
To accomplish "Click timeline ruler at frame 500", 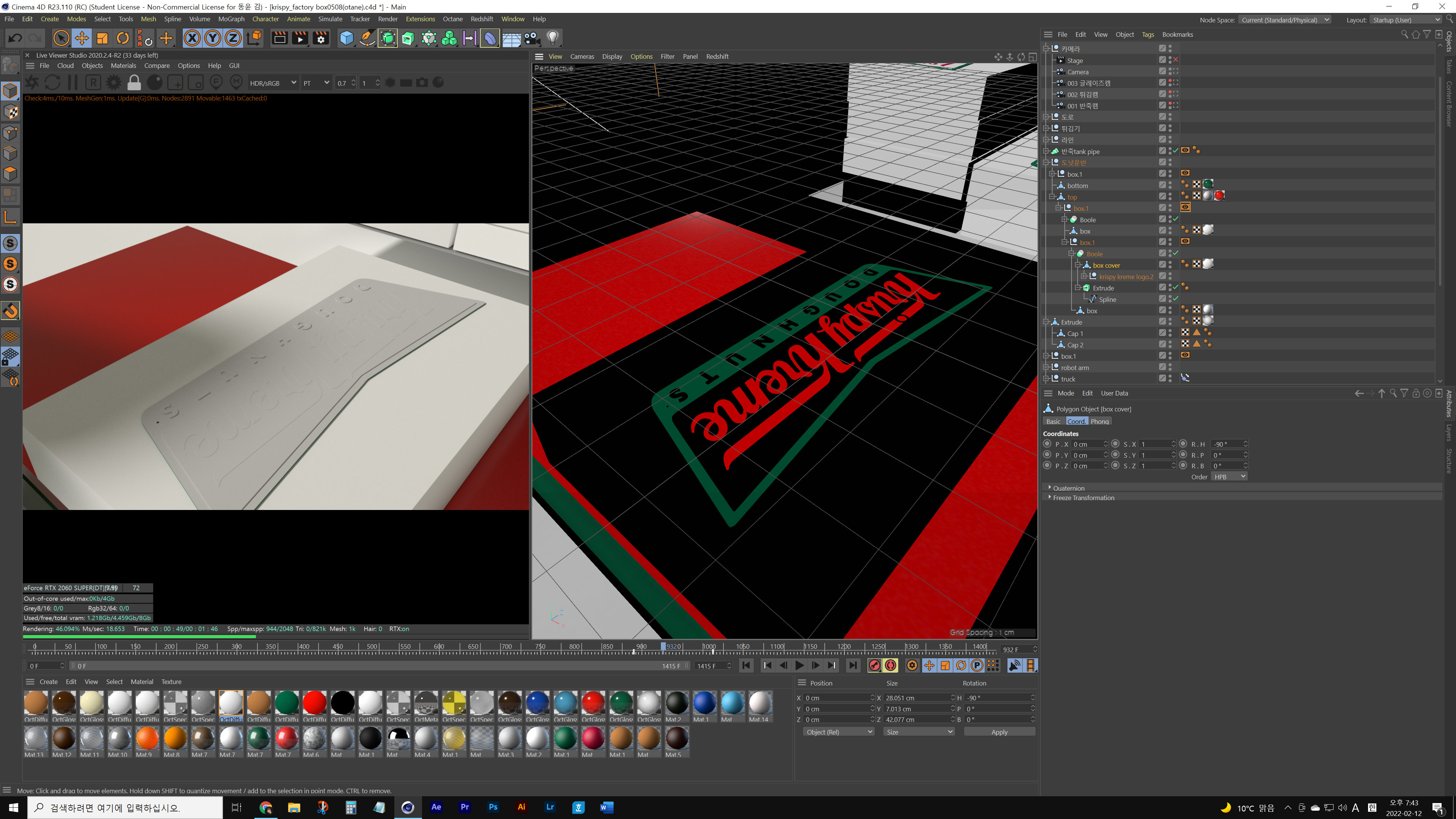I will (372, 647).
